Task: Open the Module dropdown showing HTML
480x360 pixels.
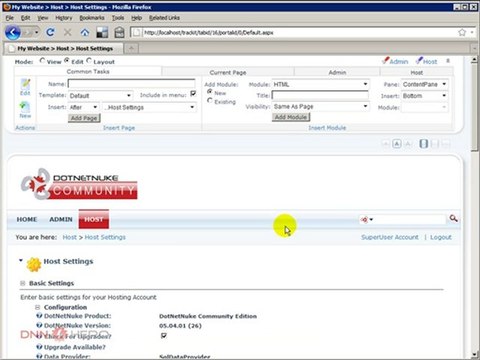Action: [320, 84]
